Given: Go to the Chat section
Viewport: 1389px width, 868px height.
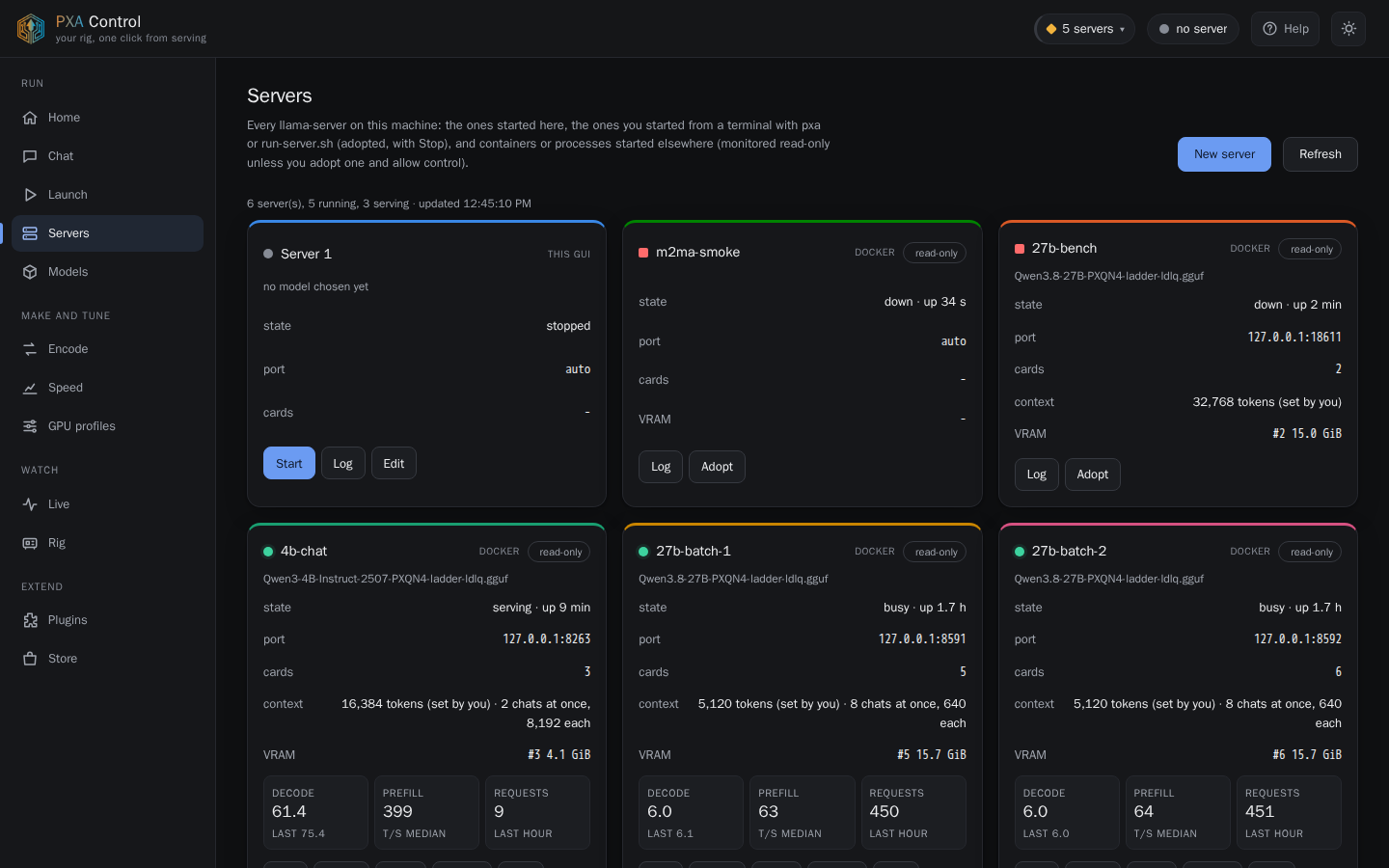Looking at the screenshot, I should pyautogui.click(x=107, y=156).
